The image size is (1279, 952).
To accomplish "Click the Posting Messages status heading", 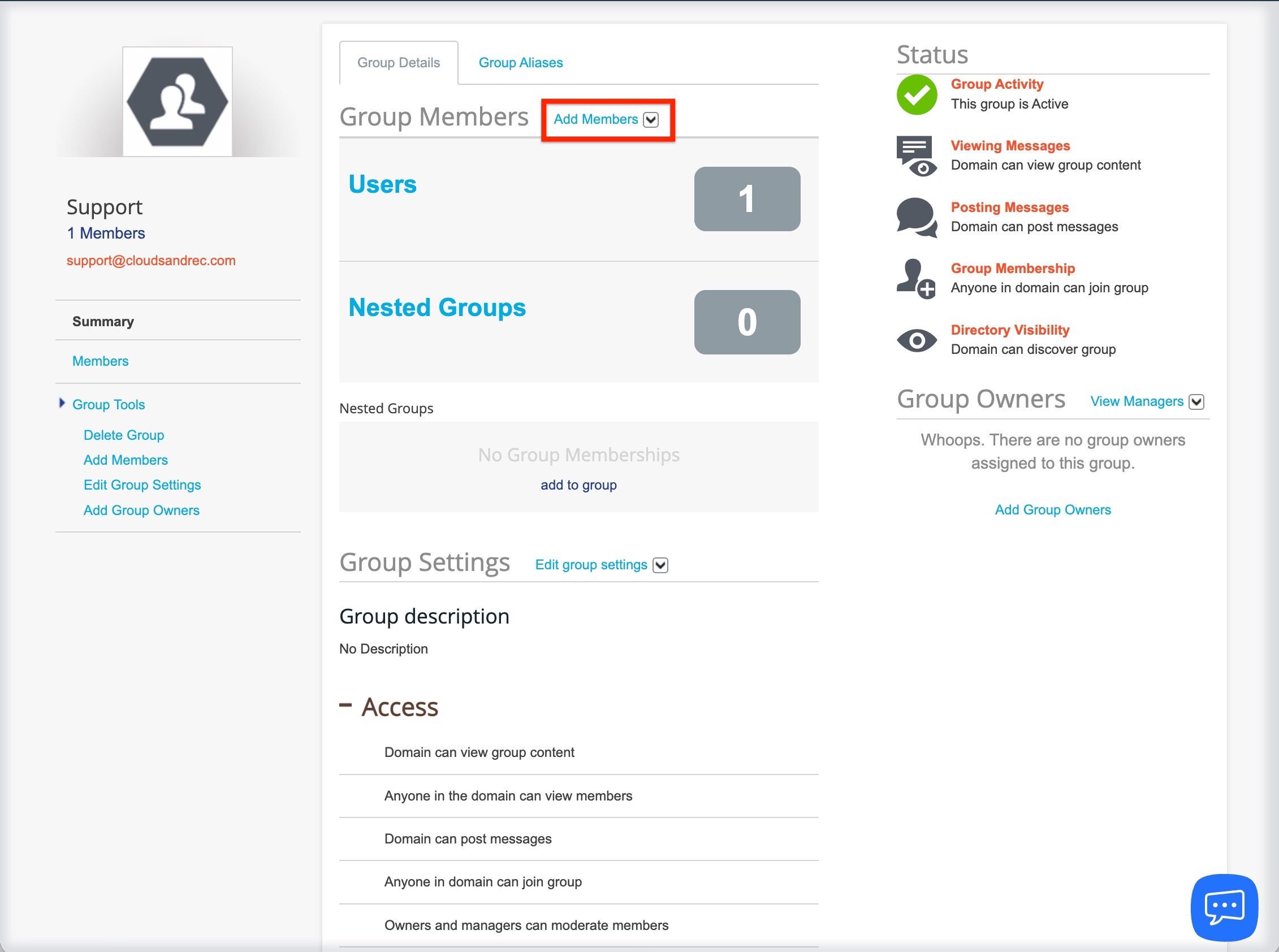I will (x=1010, y=207).
